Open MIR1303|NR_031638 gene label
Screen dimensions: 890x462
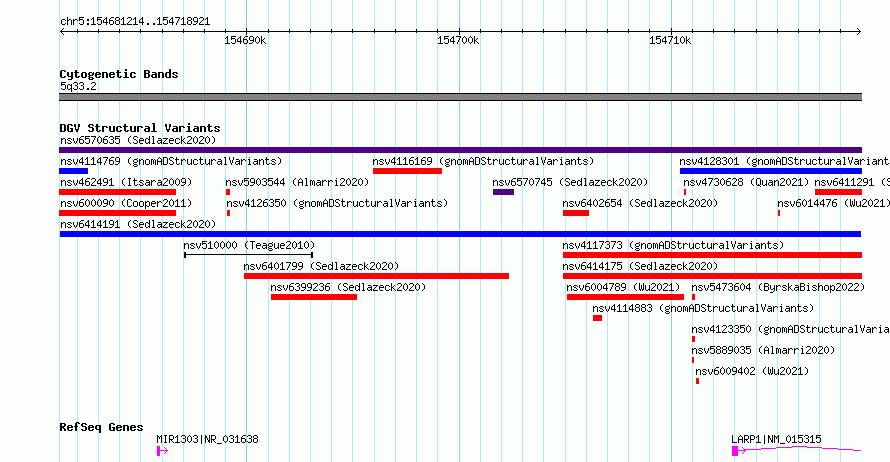[x=208, y=439]
